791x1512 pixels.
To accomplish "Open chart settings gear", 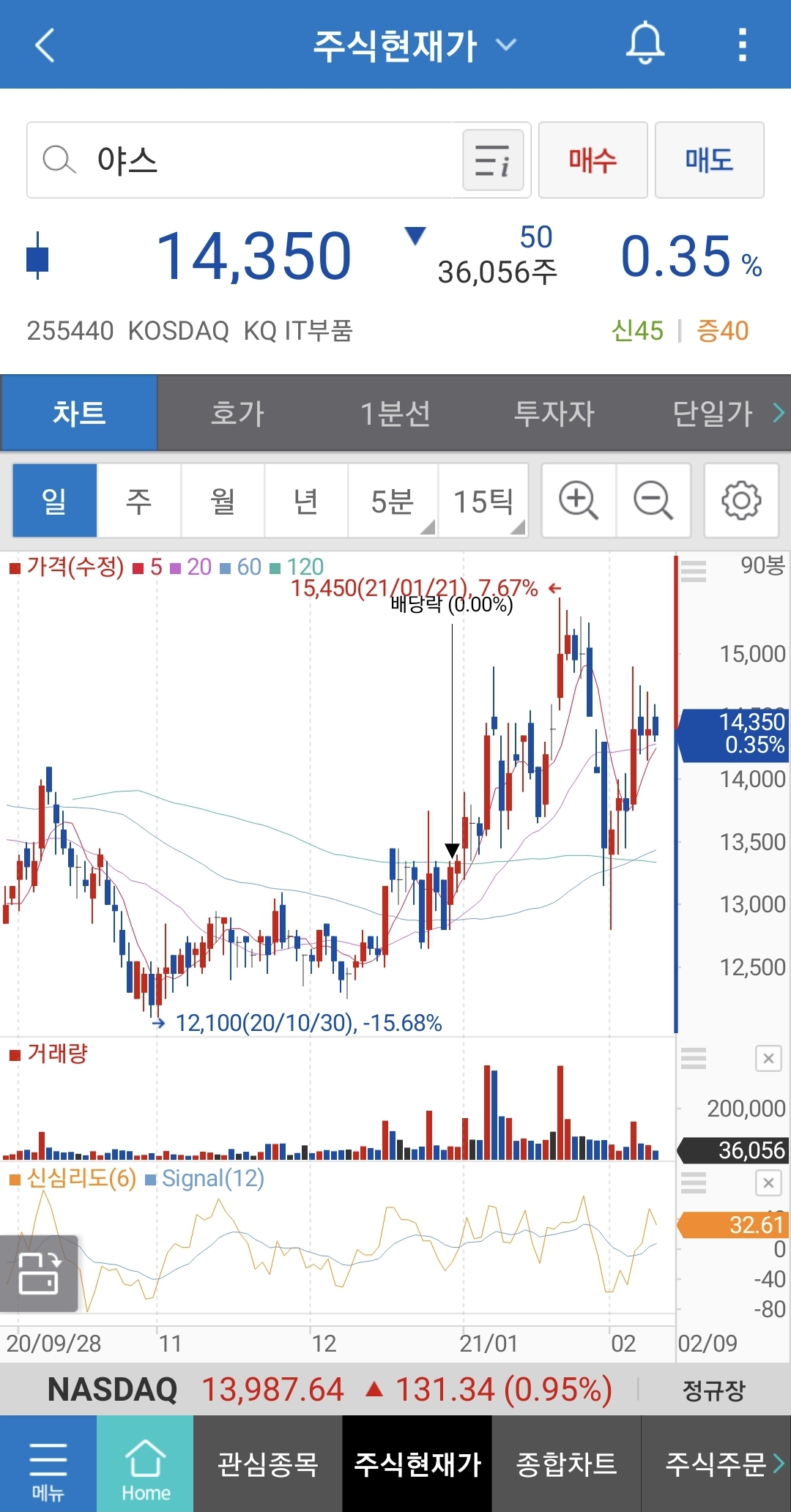I will point(741,501).
